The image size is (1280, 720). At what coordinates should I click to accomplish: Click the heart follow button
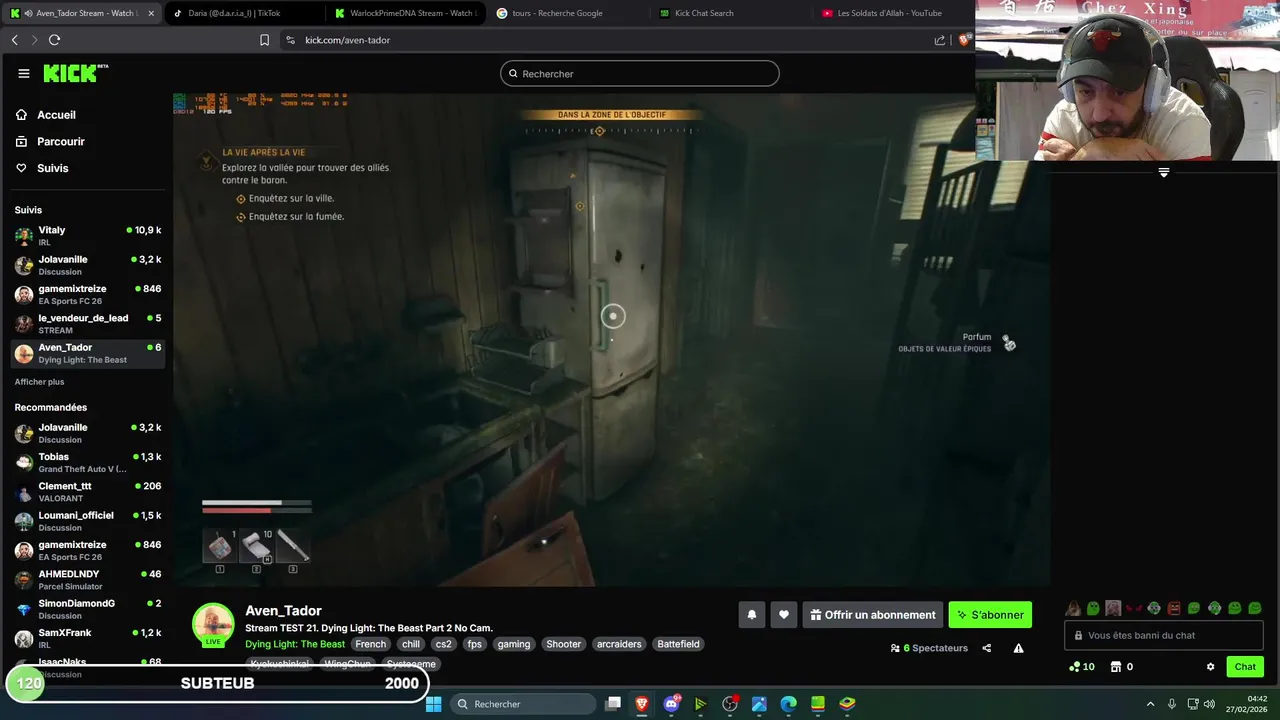[x=784, y=615]
